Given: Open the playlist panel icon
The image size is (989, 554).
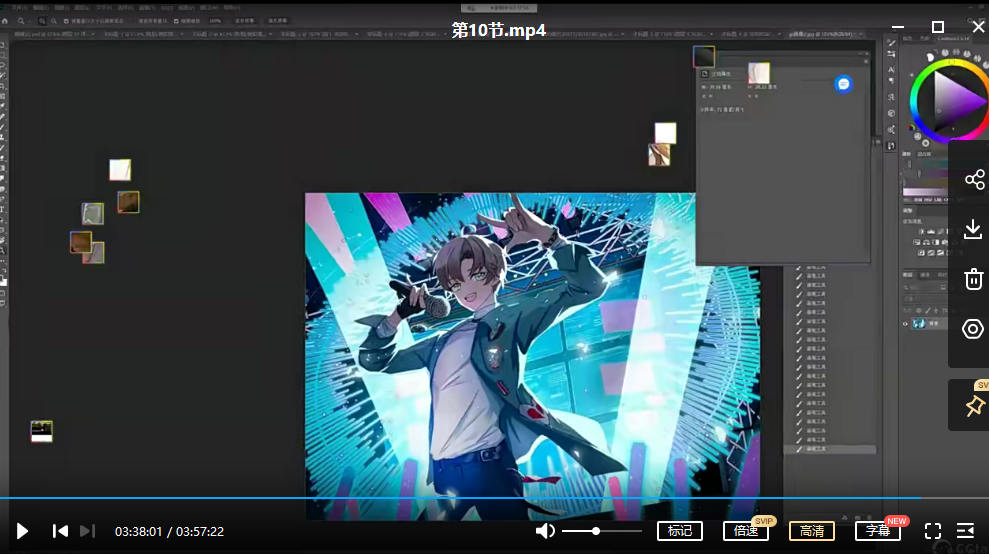Looking at the screenshot, I should [966, 531].
